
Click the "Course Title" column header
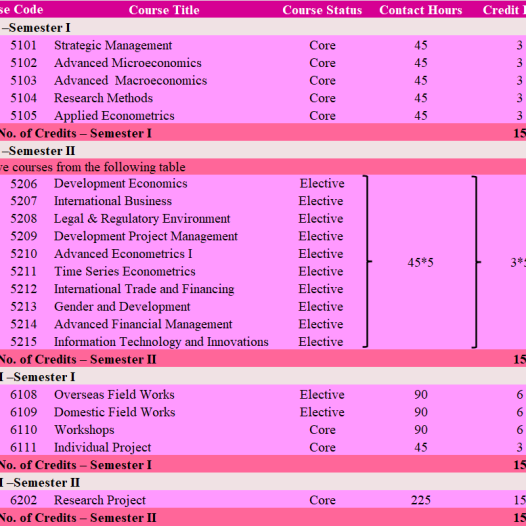click(x=164, y=10)
